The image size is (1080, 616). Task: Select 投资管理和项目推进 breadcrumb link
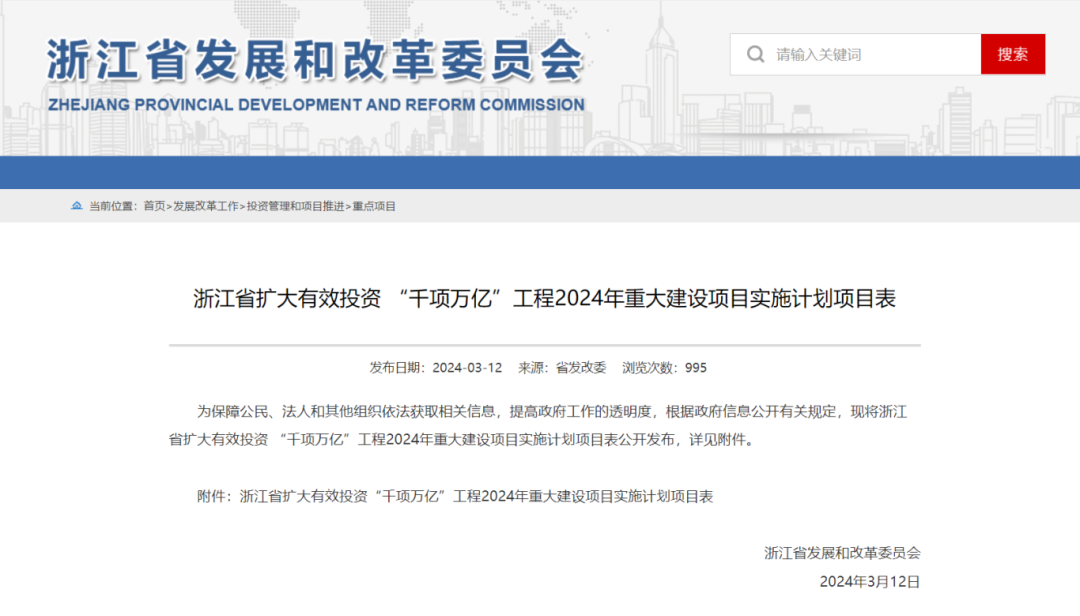point(295,206)
